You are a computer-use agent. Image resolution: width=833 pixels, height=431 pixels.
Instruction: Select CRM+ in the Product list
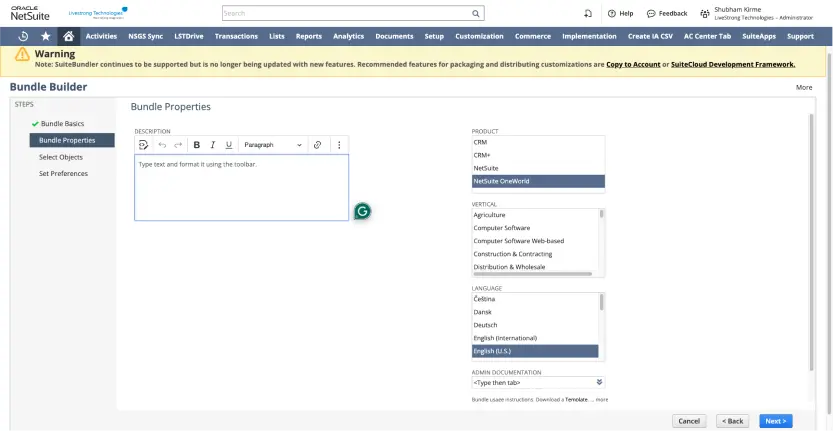[x=538, y=155]
